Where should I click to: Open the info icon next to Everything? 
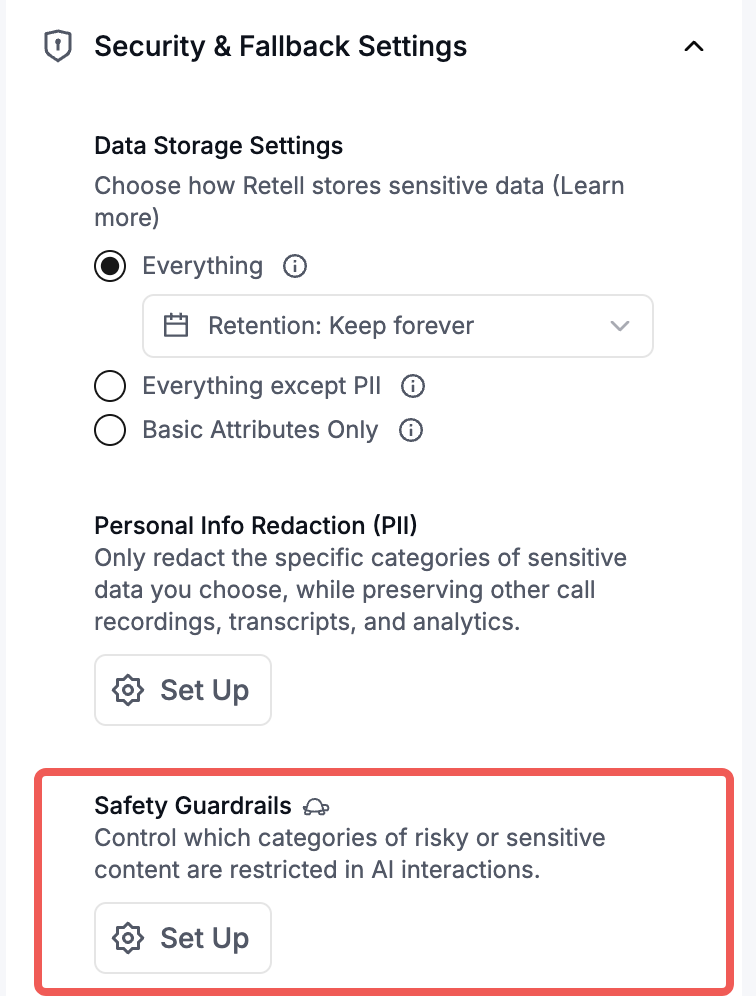pyautogui.click(x=295, y=266)
